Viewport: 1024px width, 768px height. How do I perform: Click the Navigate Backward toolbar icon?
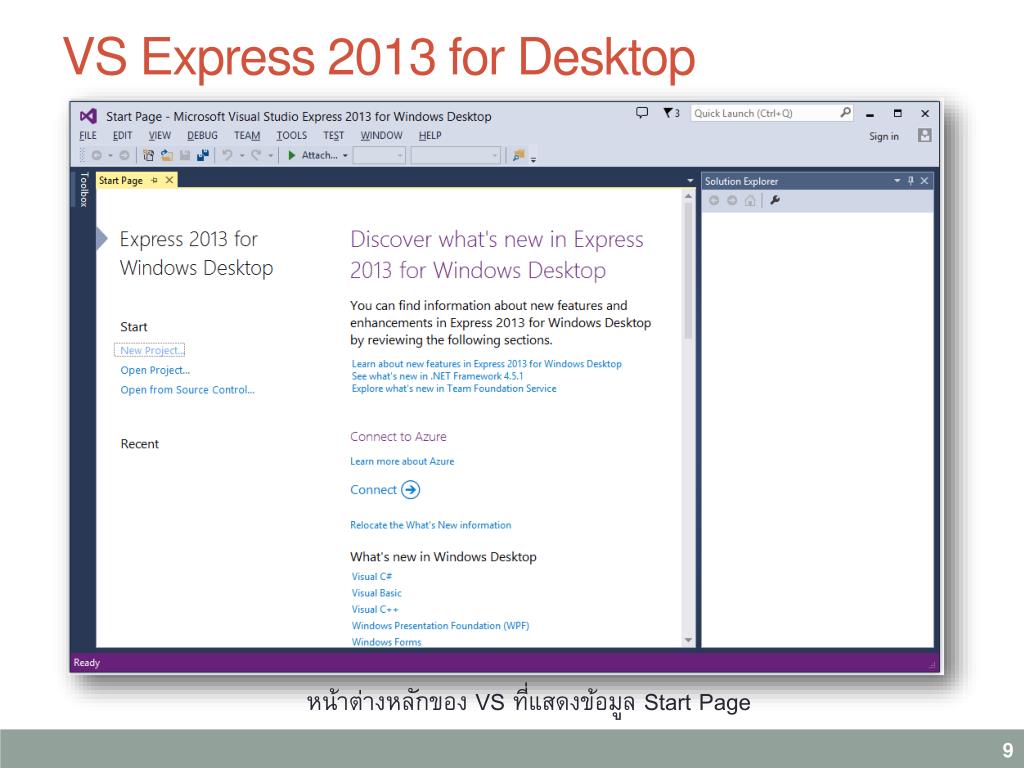click(x=97, y=155)
